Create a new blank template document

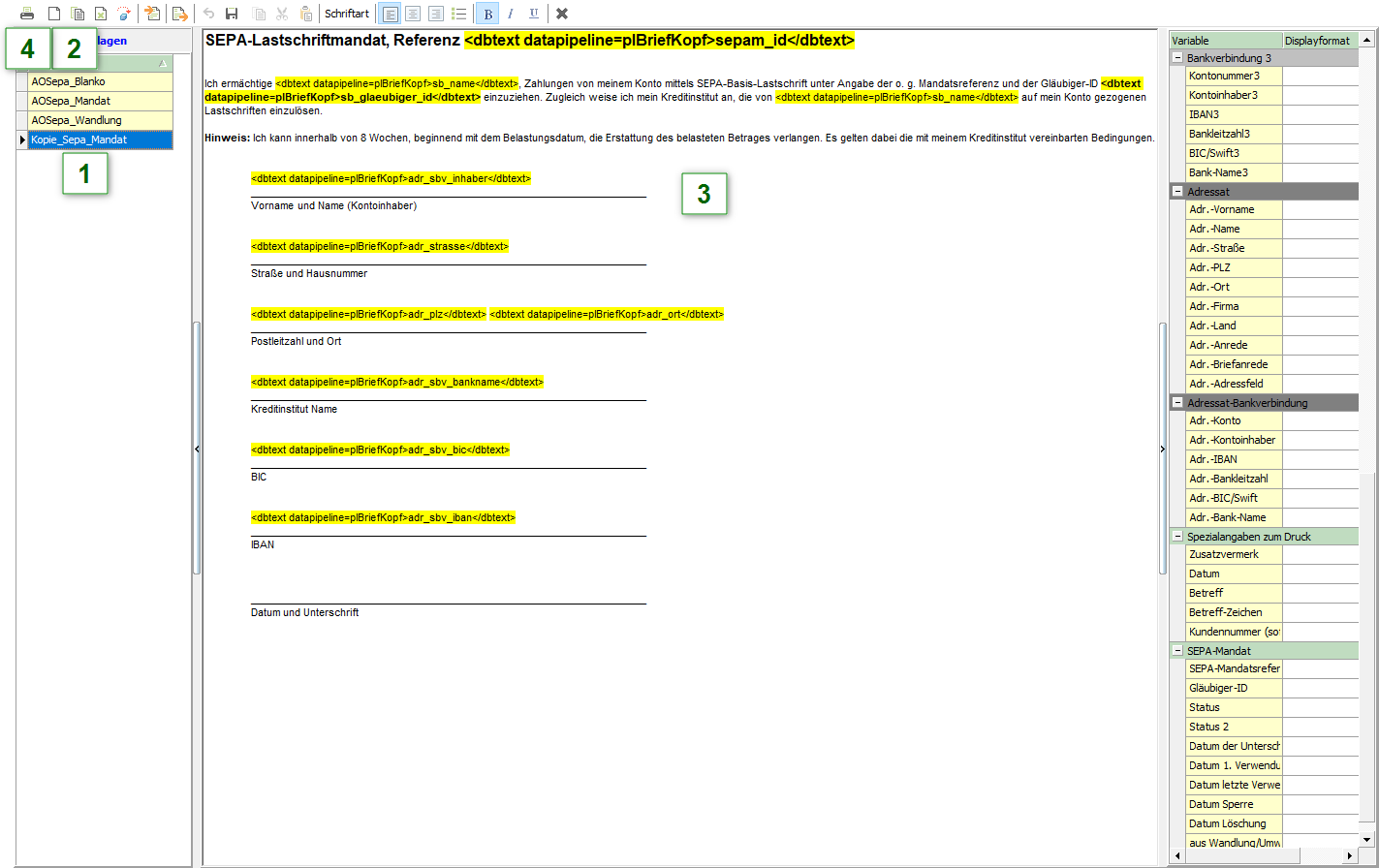click(54, 14)
